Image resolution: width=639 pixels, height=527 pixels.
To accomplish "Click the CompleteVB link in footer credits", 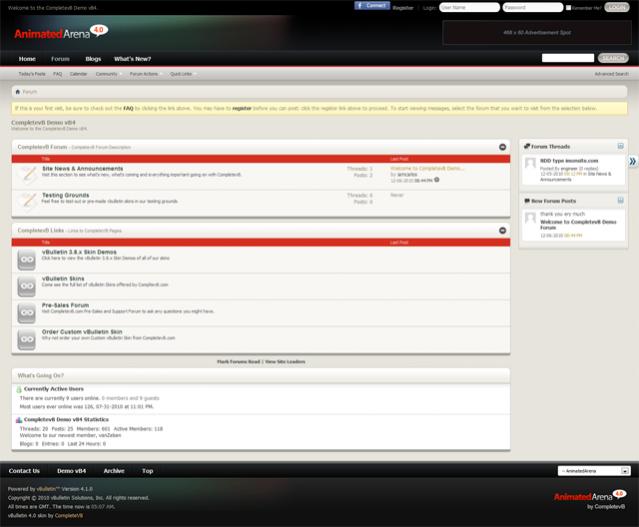I will [x=68, y=516].
